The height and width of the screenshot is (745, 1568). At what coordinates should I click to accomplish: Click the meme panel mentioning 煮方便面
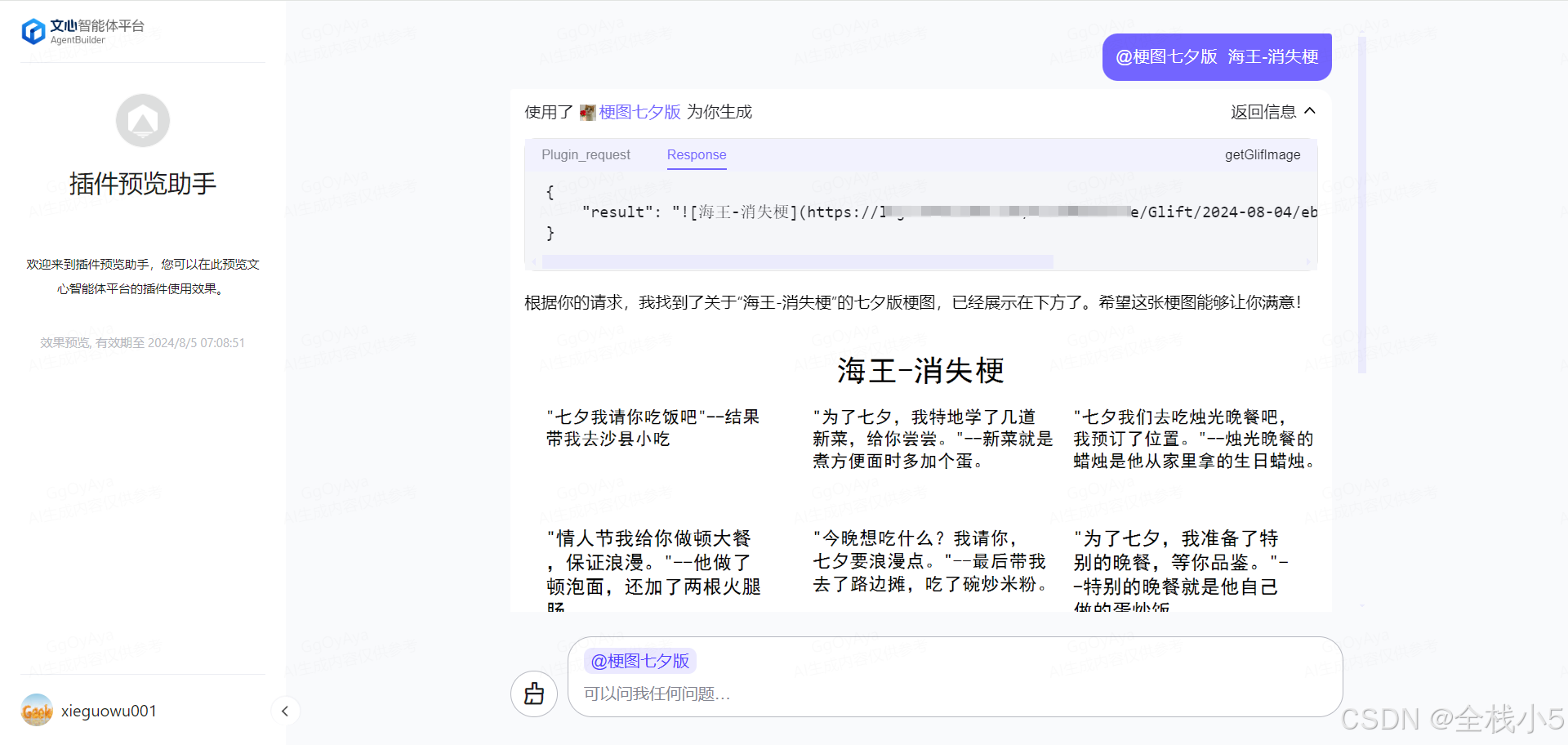tap(933, 439)
